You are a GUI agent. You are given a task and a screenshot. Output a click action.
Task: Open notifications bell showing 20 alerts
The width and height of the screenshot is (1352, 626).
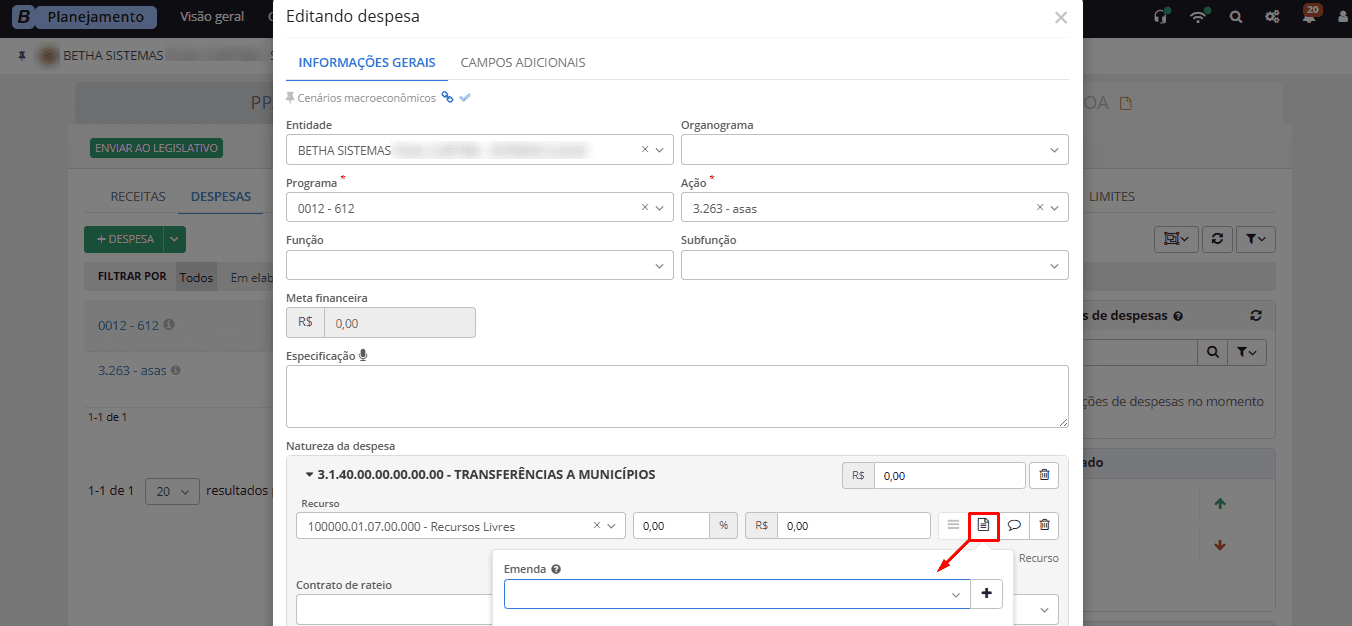click(1308, 17)
